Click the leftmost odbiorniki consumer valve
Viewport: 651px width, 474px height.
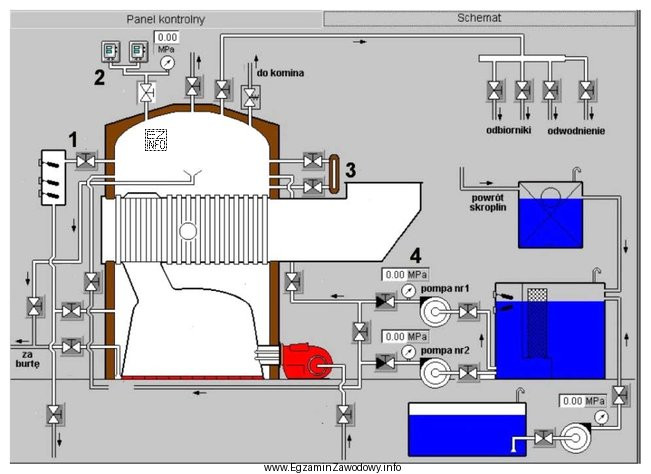495,91
